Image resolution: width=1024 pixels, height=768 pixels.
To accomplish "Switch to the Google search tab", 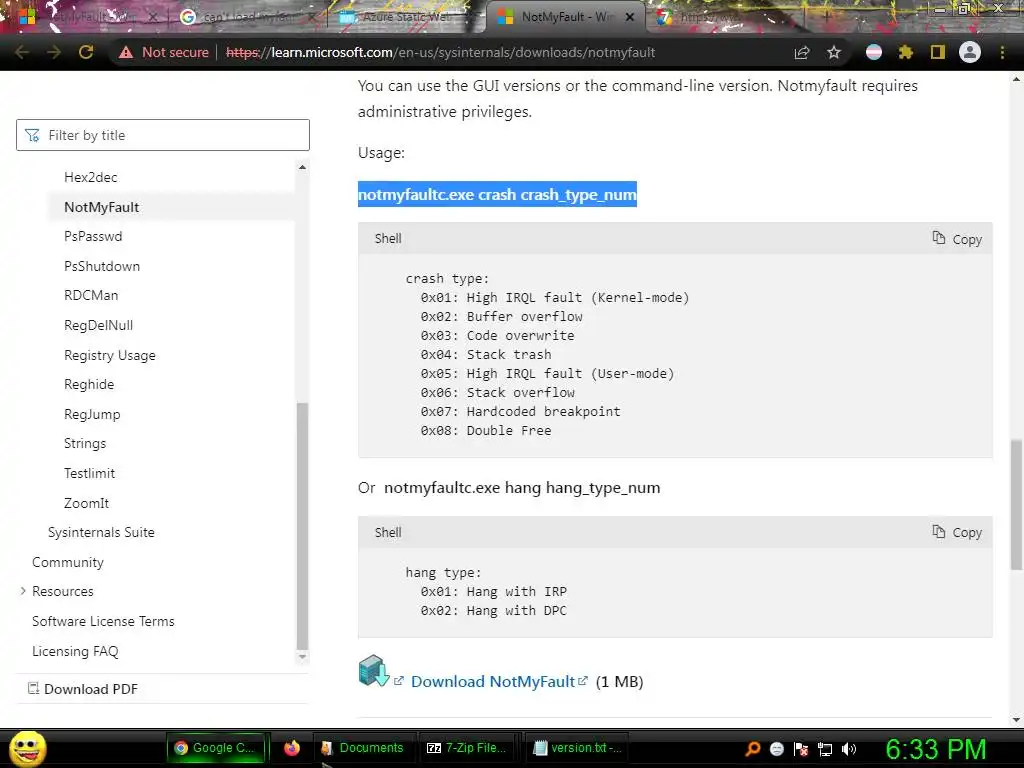I will [x=245, y=17].
